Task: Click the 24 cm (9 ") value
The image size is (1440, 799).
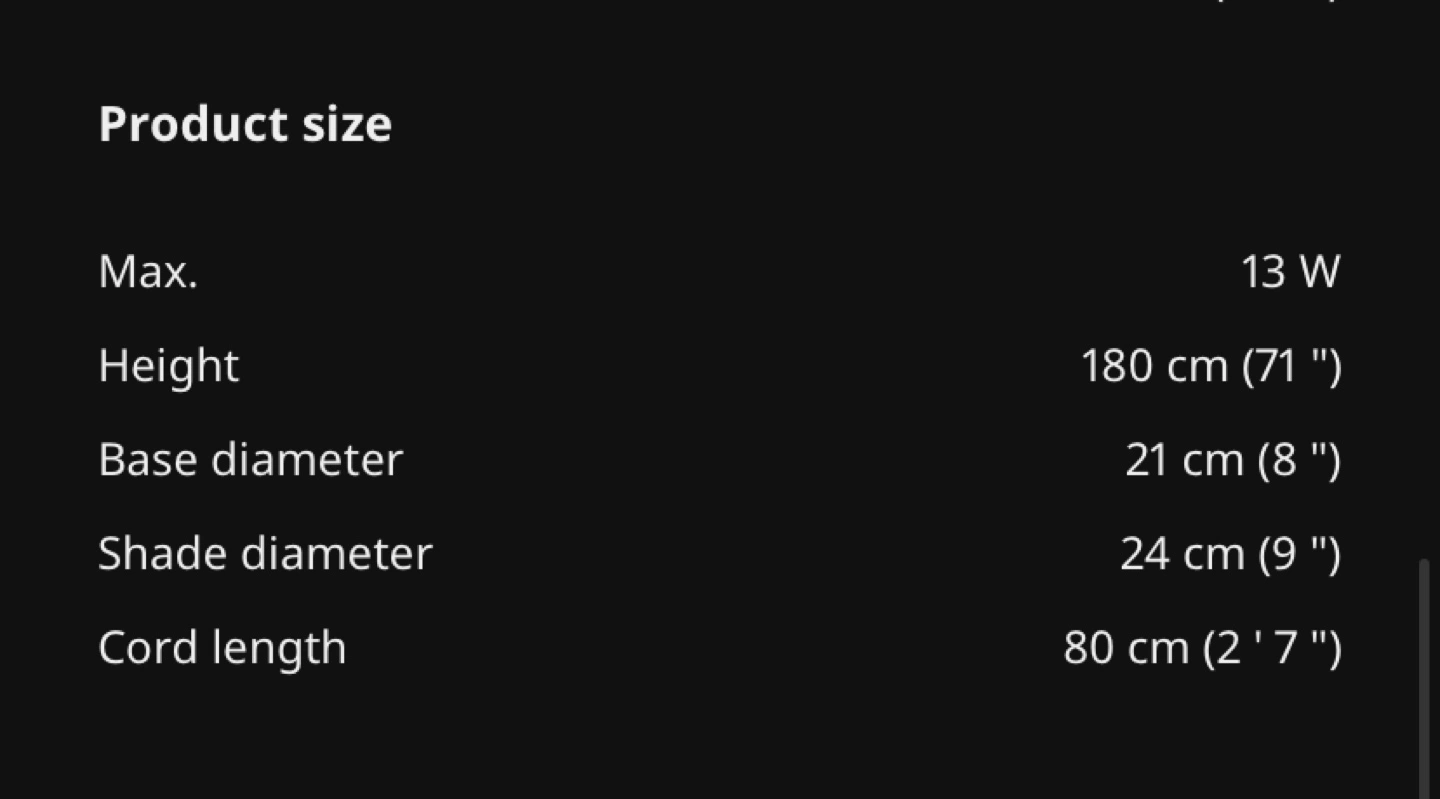Action: [1231, 554]
